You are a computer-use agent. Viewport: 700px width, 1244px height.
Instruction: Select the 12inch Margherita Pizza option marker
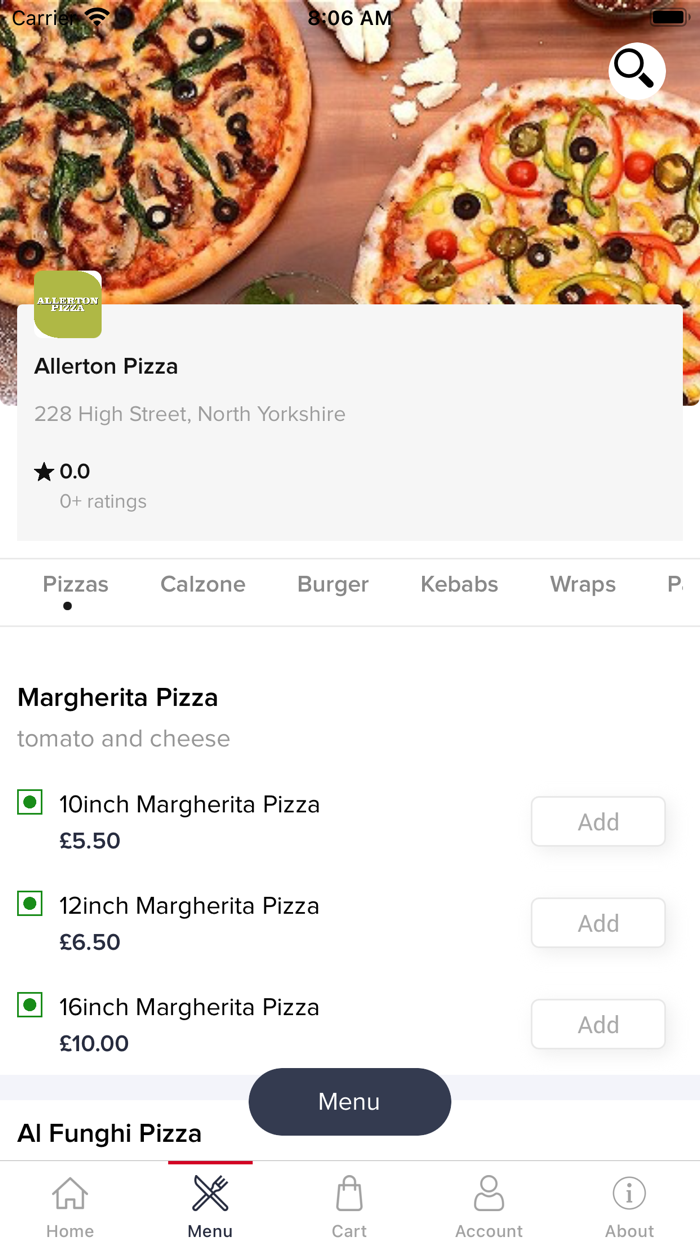pos(29,903)
